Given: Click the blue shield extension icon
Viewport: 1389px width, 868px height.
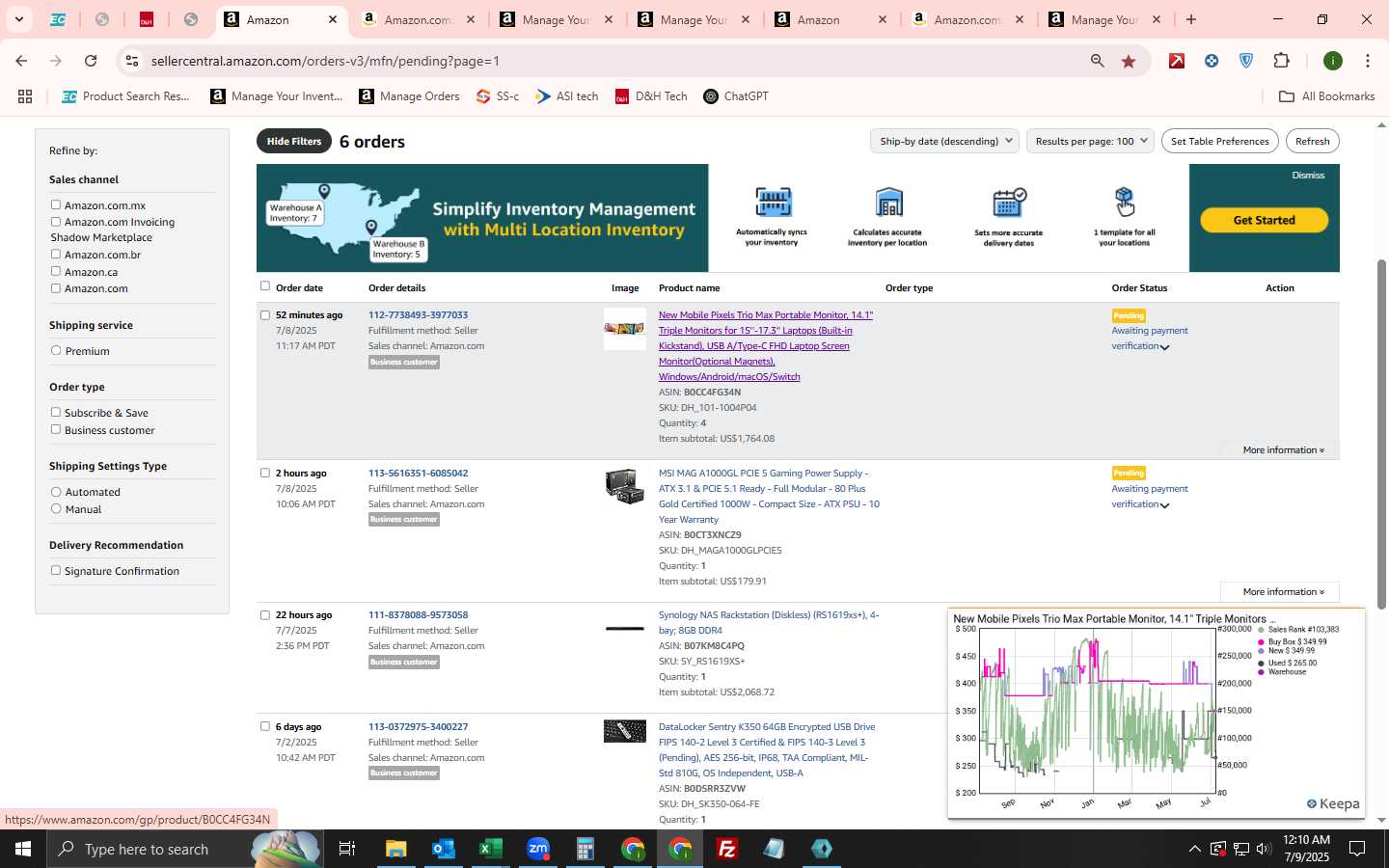Looking at the screenshot, I should (1246, 61).
